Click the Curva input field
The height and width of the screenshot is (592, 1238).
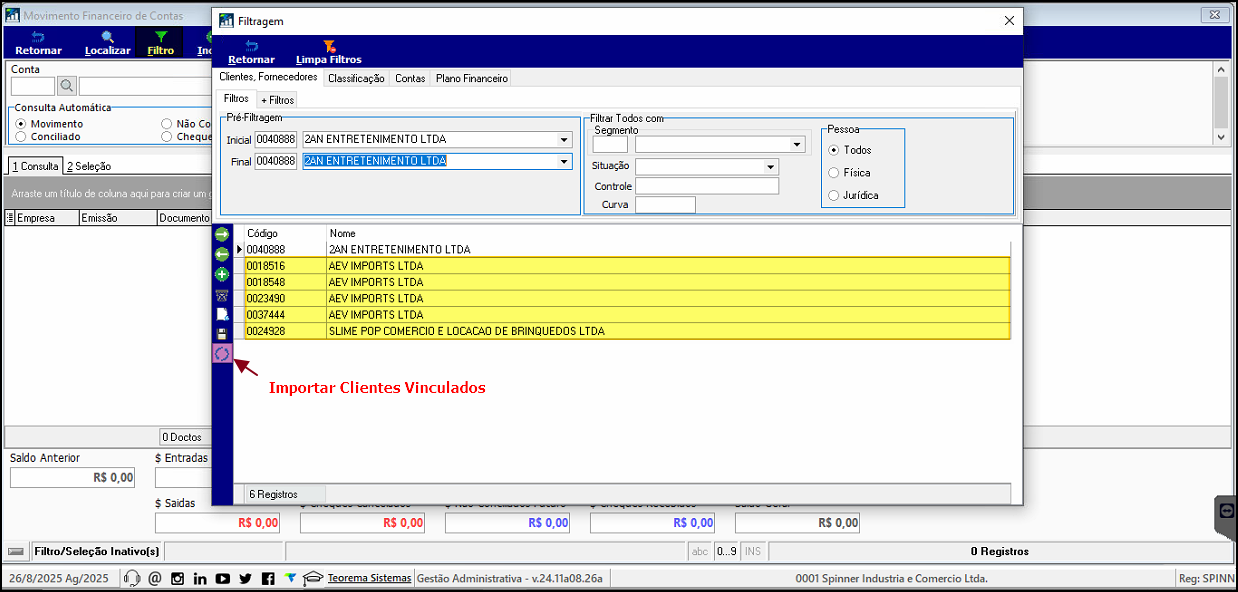665,205
